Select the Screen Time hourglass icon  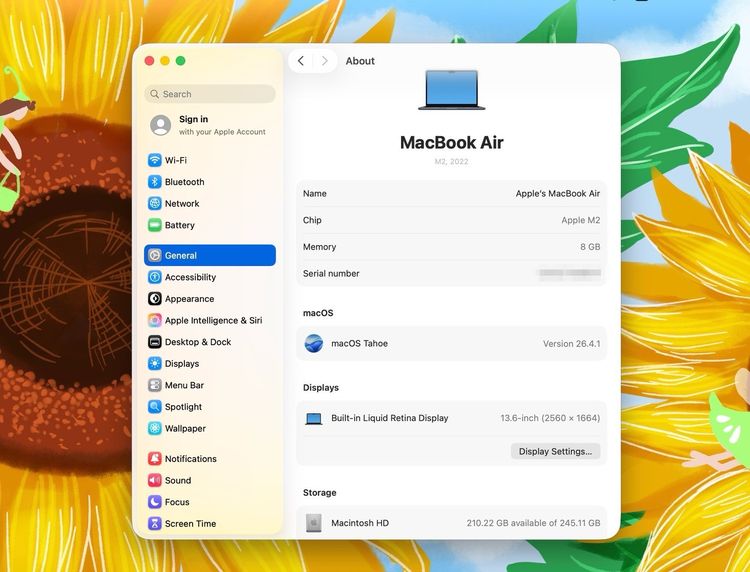154,523
